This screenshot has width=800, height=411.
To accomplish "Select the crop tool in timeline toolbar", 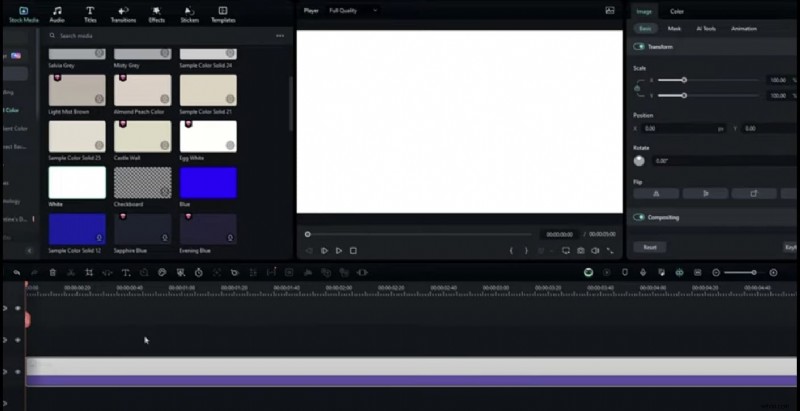I will click(x=88, y=272).
